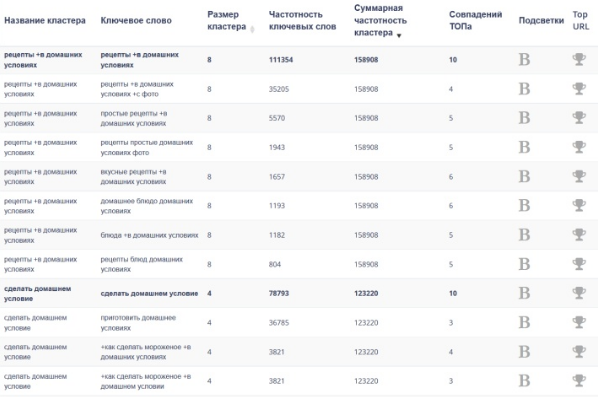
Task: Select keyword вкусные рецепты +в домашних условиях
Action: (x=133, y=177)
